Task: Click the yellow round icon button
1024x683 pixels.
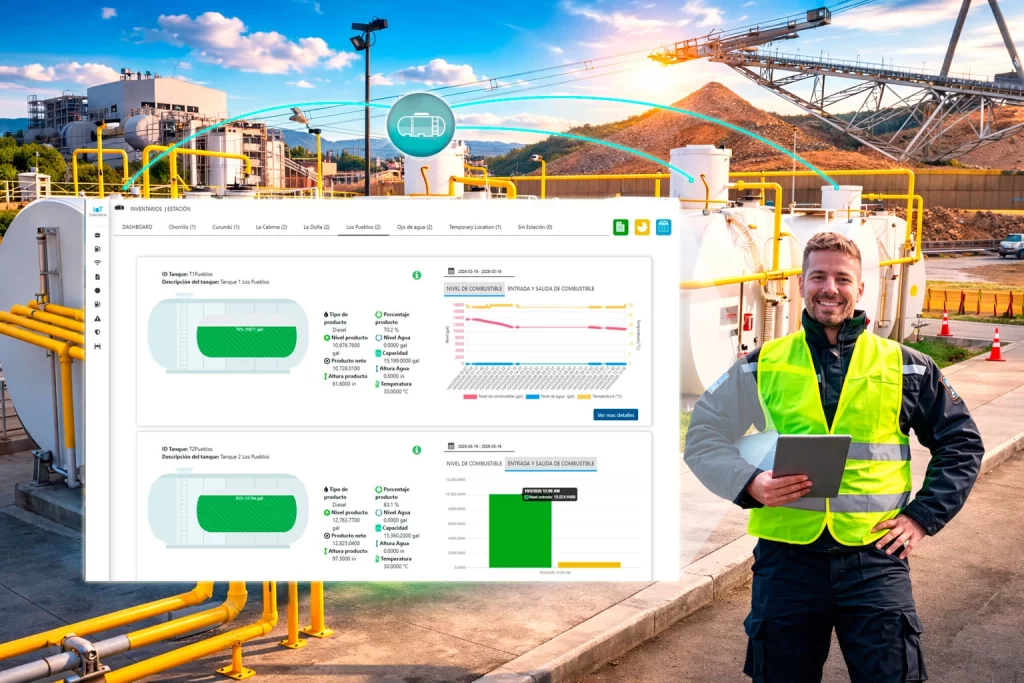Action: tap(642, 227)
